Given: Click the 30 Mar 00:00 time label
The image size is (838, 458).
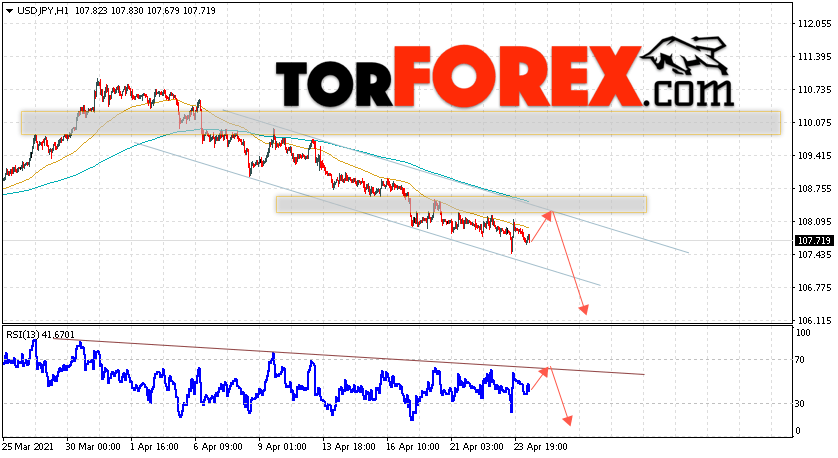Looking at the screenshot, I should [94, 447].
